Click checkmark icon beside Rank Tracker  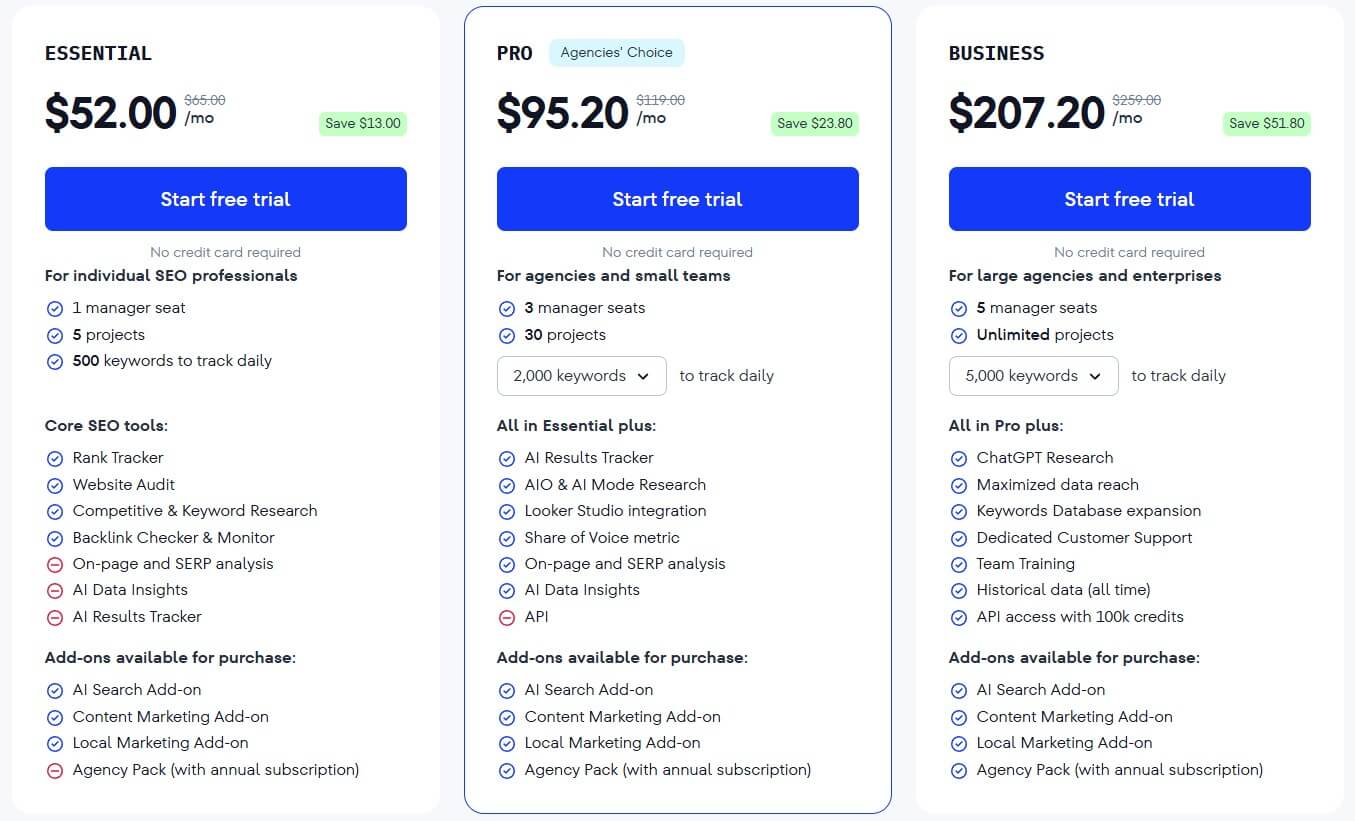pos(55,458)
